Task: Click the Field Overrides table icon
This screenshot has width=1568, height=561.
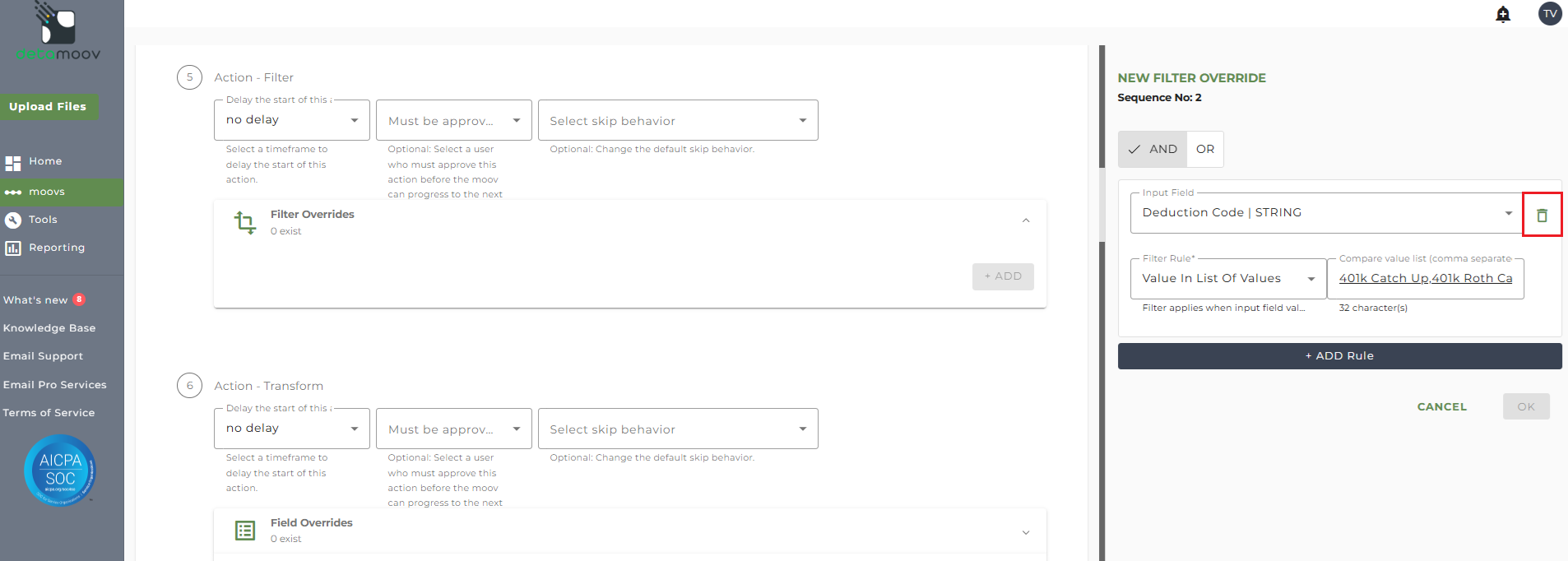Action: [x=245, y=531]
